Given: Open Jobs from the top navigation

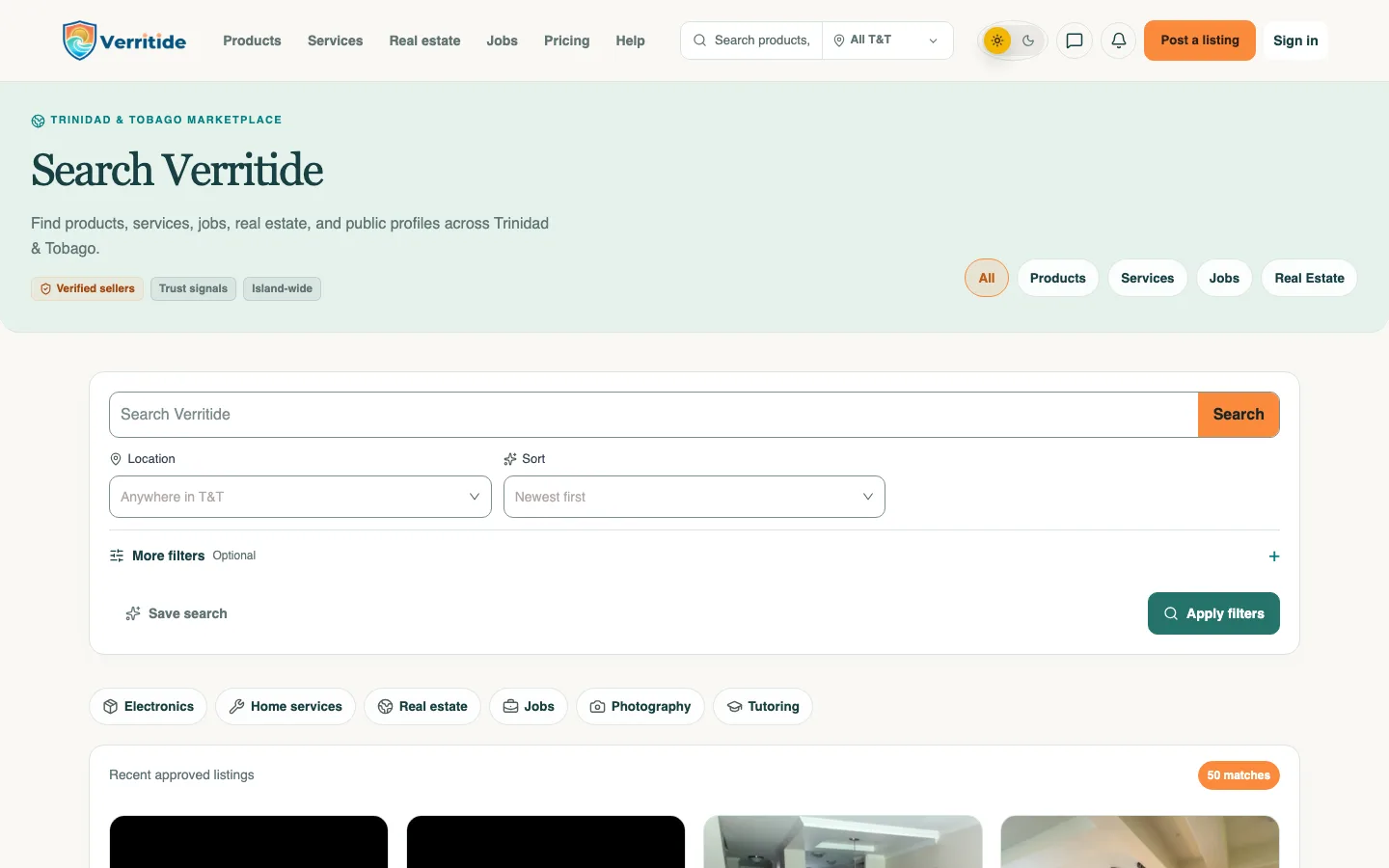Looking at the screenshot, I should pos(502,41).
